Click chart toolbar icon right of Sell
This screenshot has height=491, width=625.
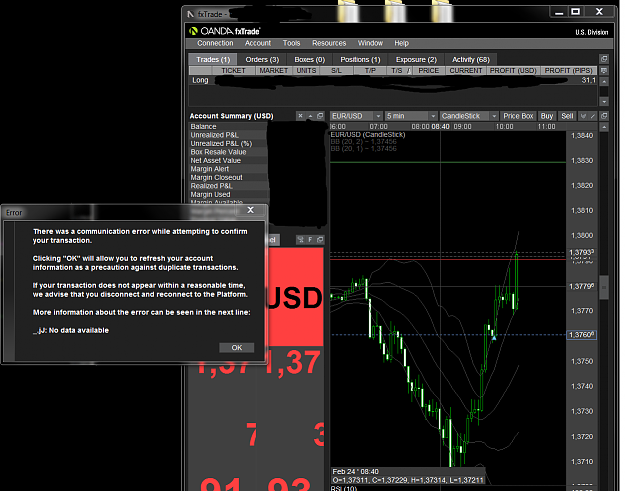(584, 116)
